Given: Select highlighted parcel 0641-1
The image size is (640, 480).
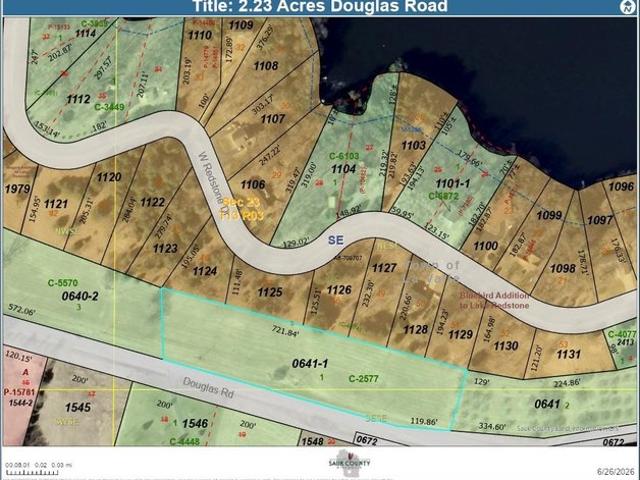Looking at the screenshot, I should pos(310,363).
